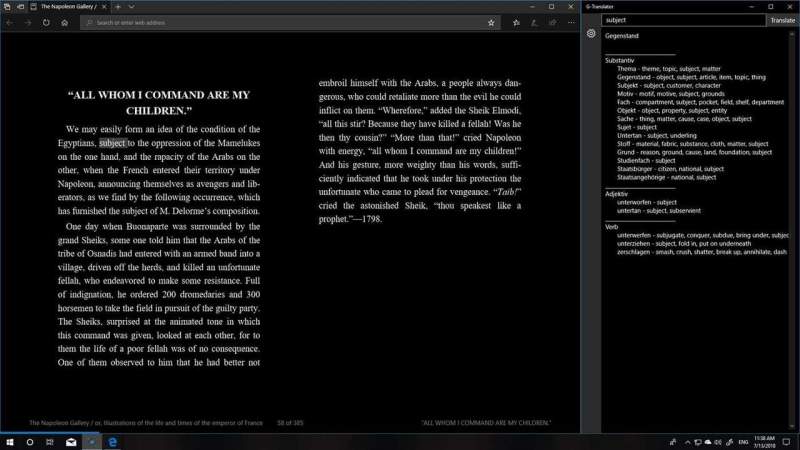
Task: Click the highlighted word subject in book
Action: 112,143
